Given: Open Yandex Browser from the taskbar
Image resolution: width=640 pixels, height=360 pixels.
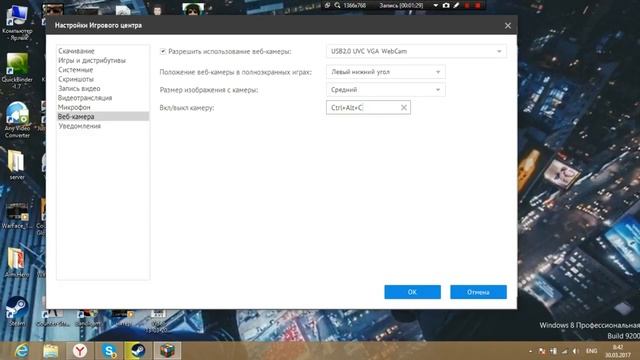Looking at the screenshot, I should [80, 351].
